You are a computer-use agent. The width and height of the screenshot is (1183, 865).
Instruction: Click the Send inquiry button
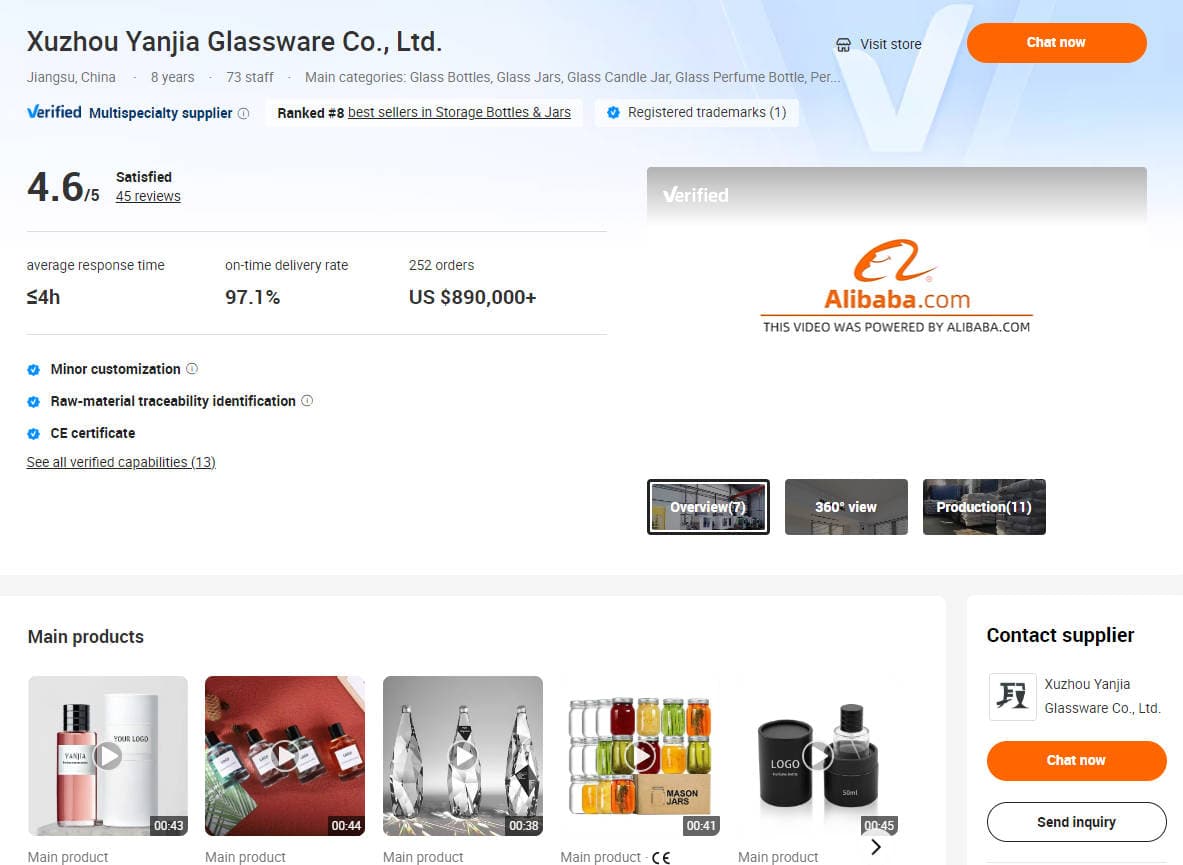click(x=1077, y=822)
